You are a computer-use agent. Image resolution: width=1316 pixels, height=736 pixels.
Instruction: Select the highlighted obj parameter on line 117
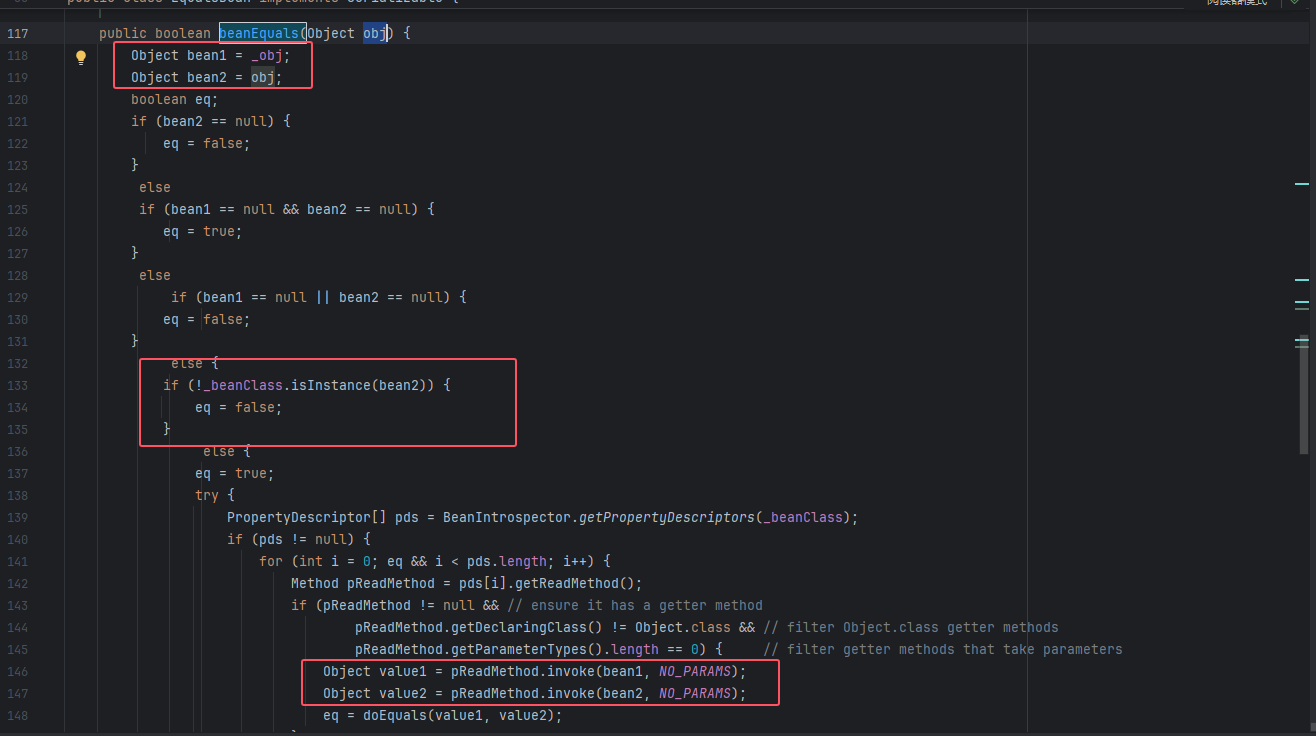[375, 33]
